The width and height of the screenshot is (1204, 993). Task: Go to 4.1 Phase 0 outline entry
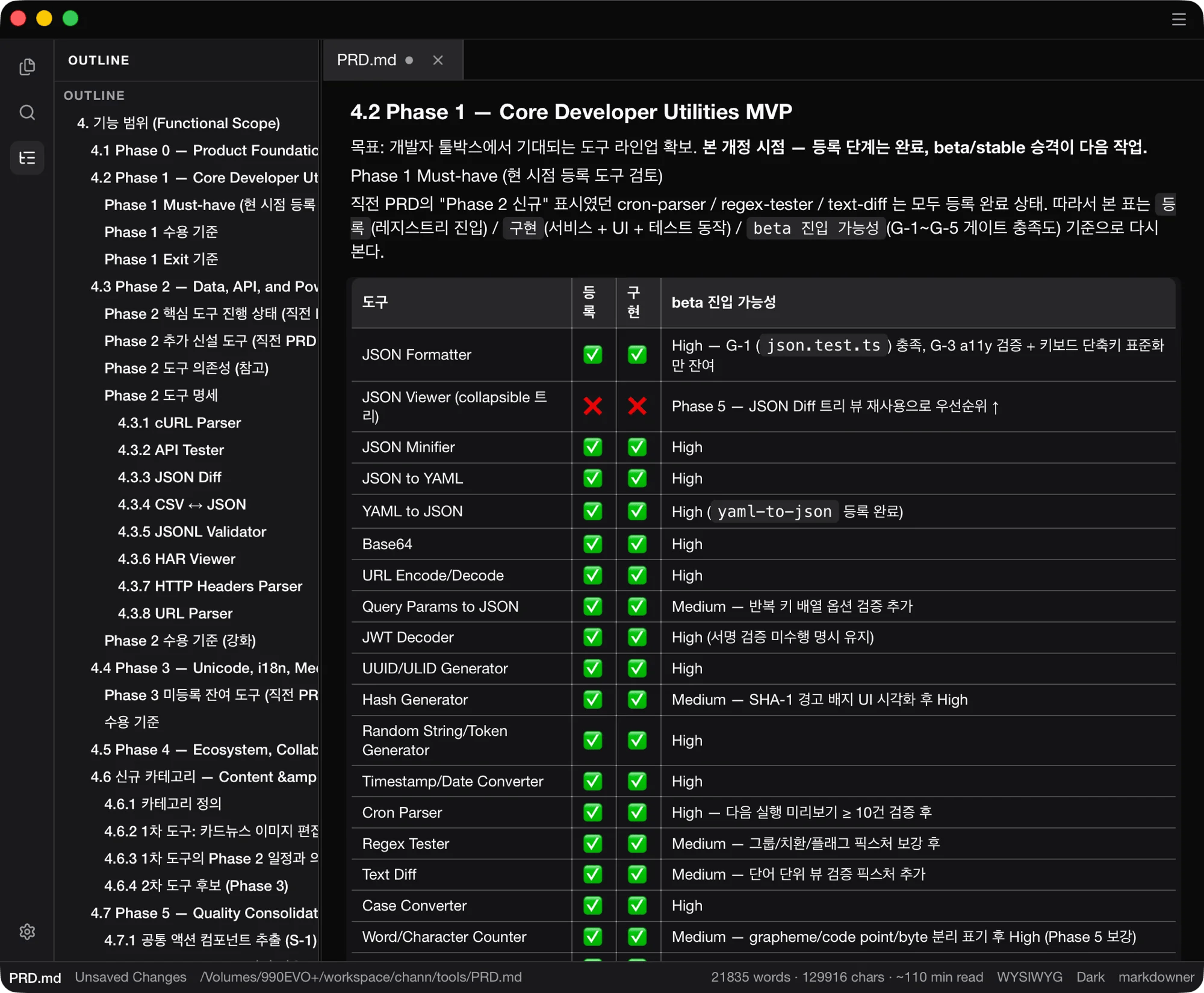(204, 150)
